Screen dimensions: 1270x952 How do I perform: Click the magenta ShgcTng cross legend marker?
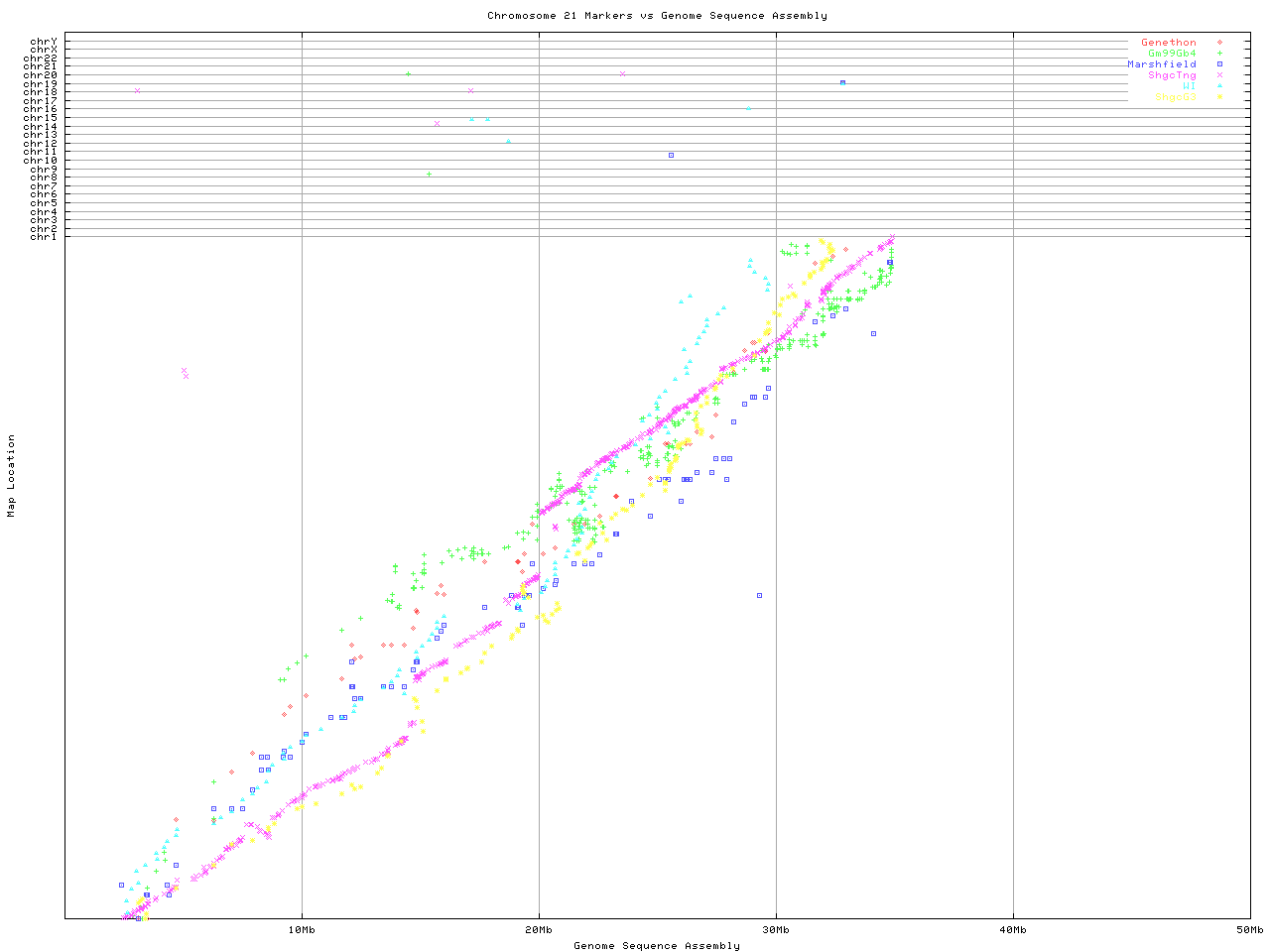click(x=1219, y=75)
